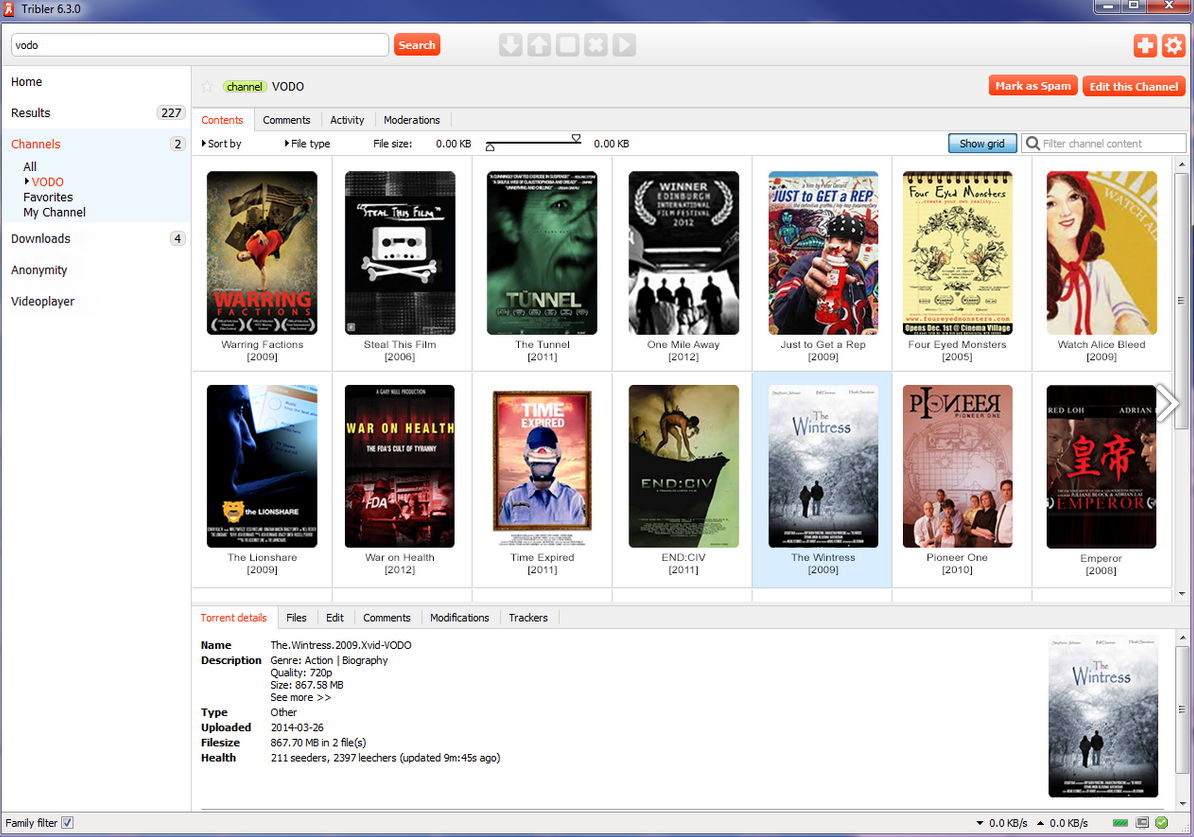Open Videoplayer in sidebar

pyautogui.click(x=43, y=301)
